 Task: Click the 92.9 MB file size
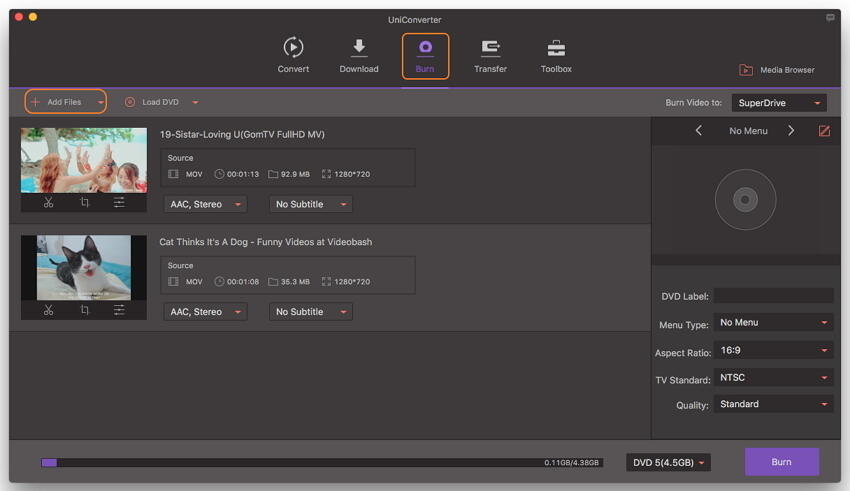[295, 174]
